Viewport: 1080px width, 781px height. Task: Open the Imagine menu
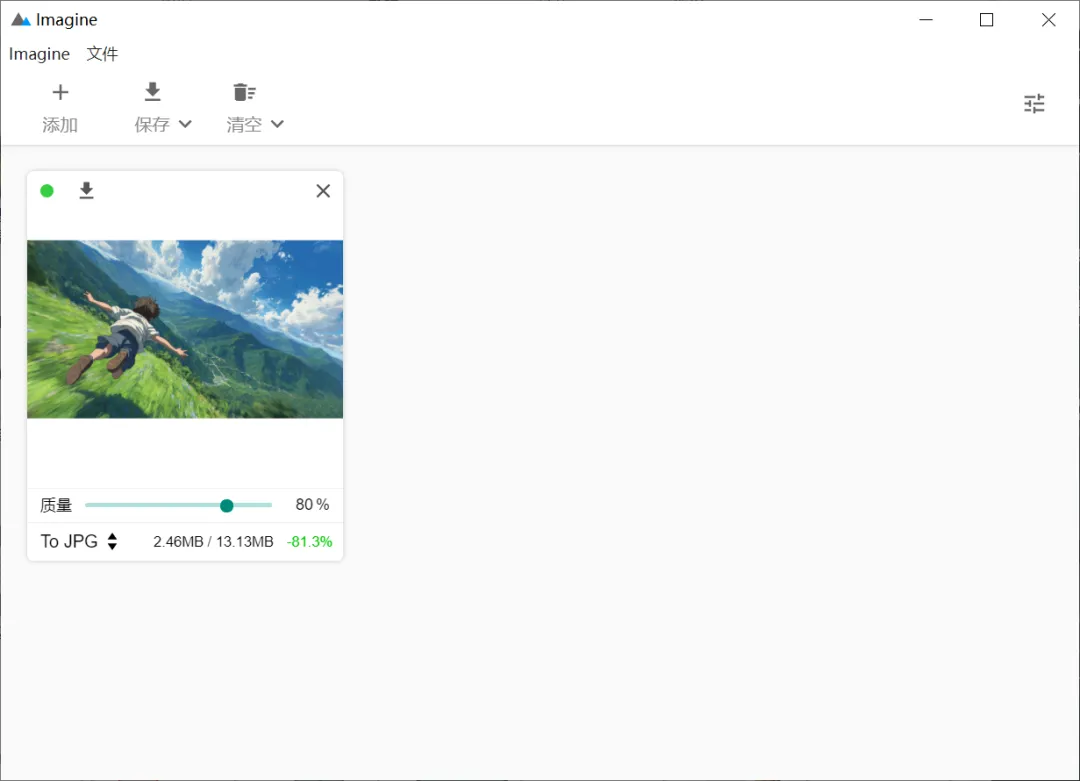(x=39, y=54)
